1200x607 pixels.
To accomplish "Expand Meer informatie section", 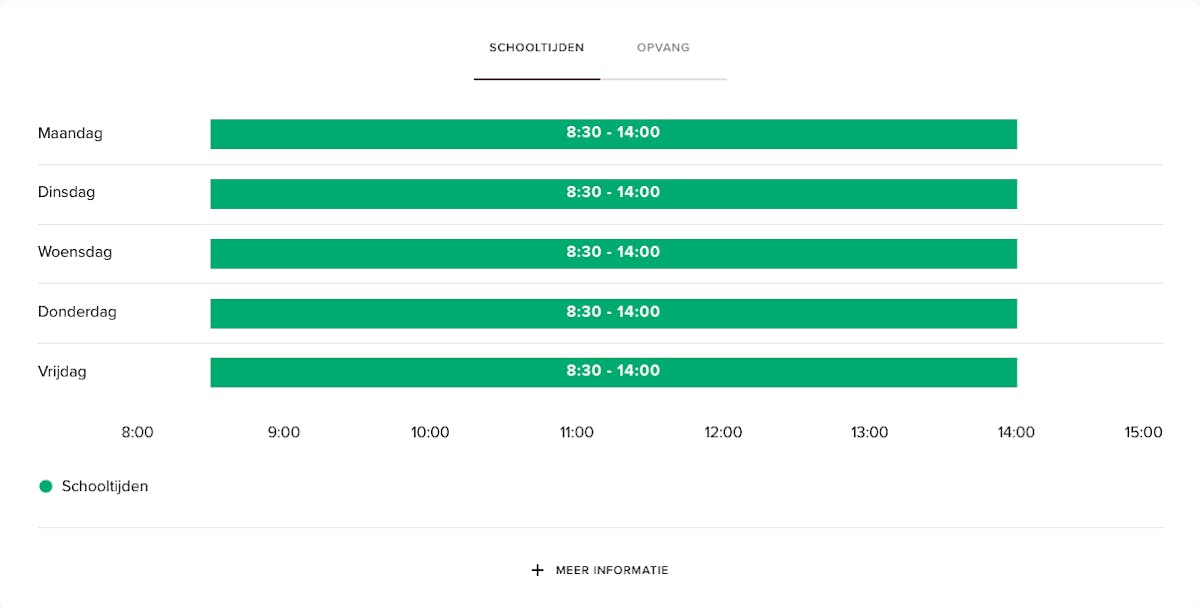I will tap(611, 570).
